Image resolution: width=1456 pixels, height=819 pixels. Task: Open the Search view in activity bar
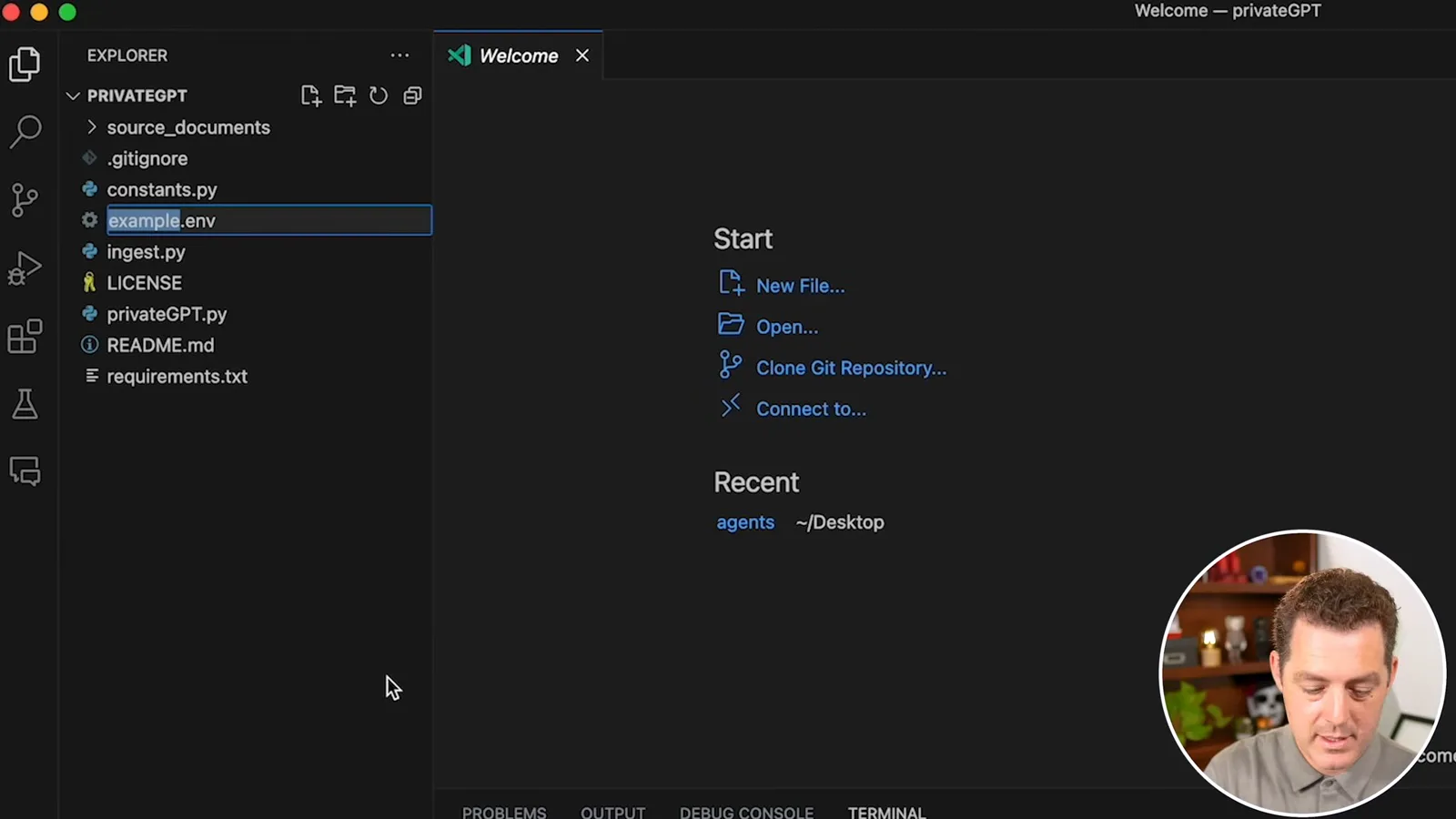pyautogui.click(x=25, y=132)
